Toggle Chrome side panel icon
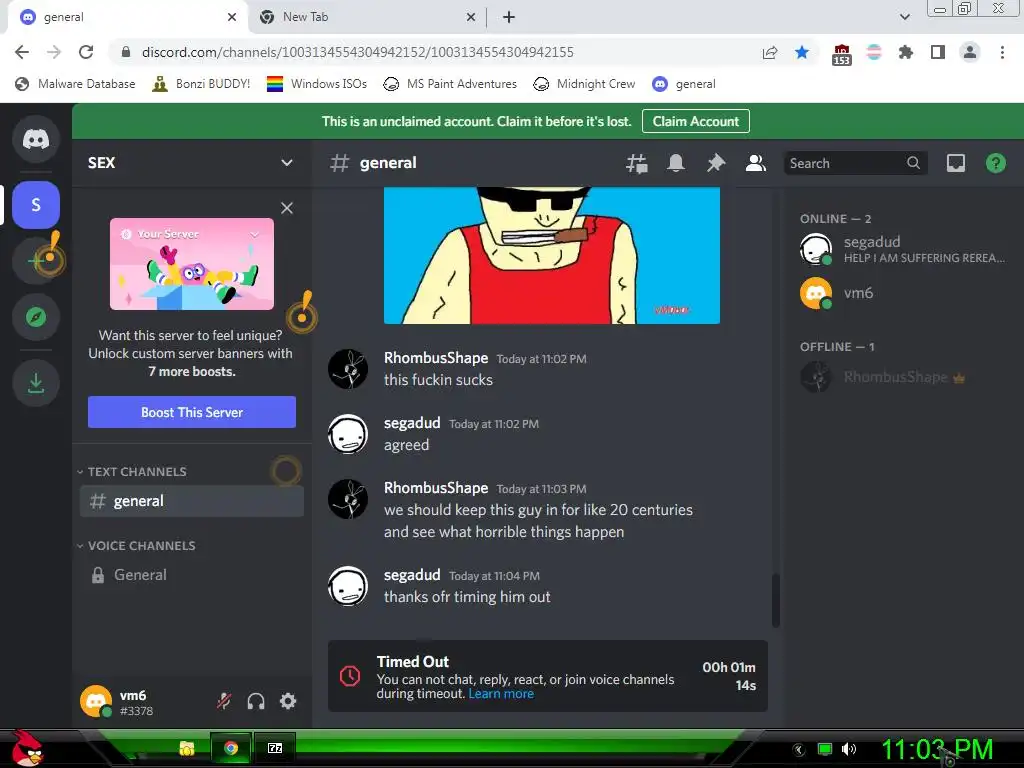The height and width of the screenshot is (768, 1024). point(938,52)
